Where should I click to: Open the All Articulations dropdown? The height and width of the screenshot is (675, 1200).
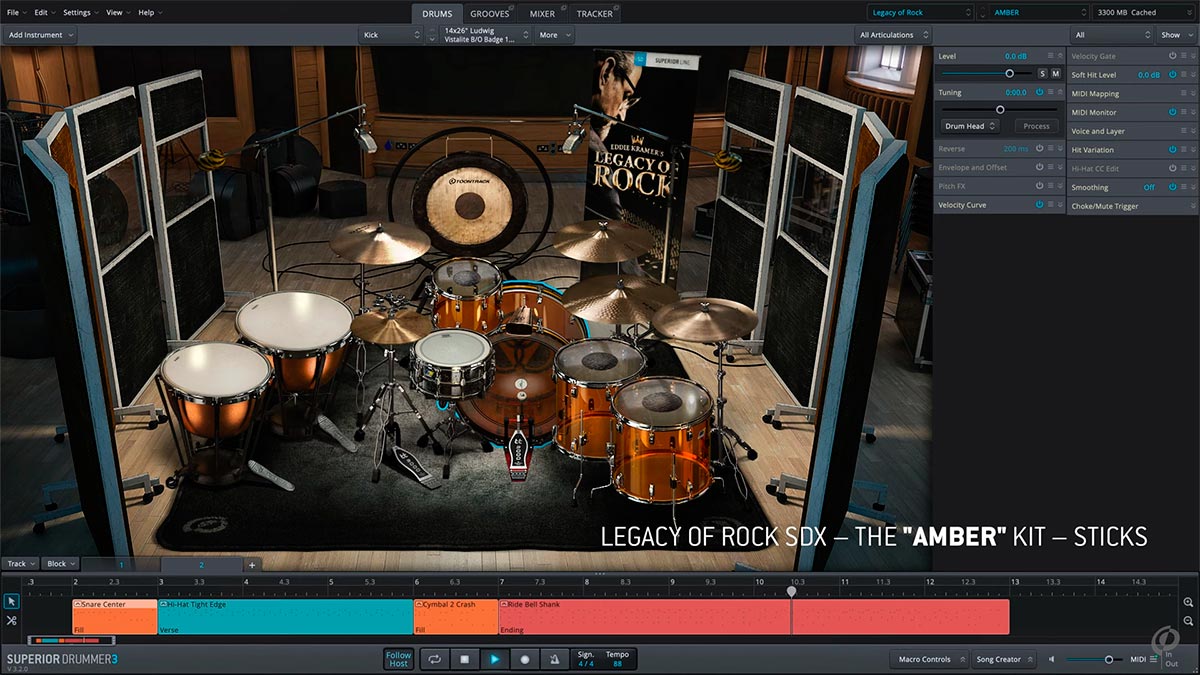pyautogui.click(x=894, y=35)
